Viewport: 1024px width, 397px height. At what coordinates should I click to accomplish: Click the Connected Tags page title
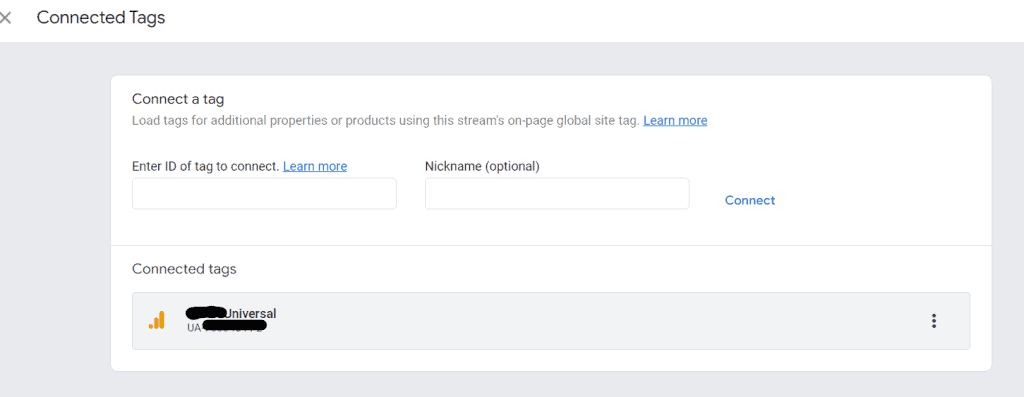coord(101,18)
